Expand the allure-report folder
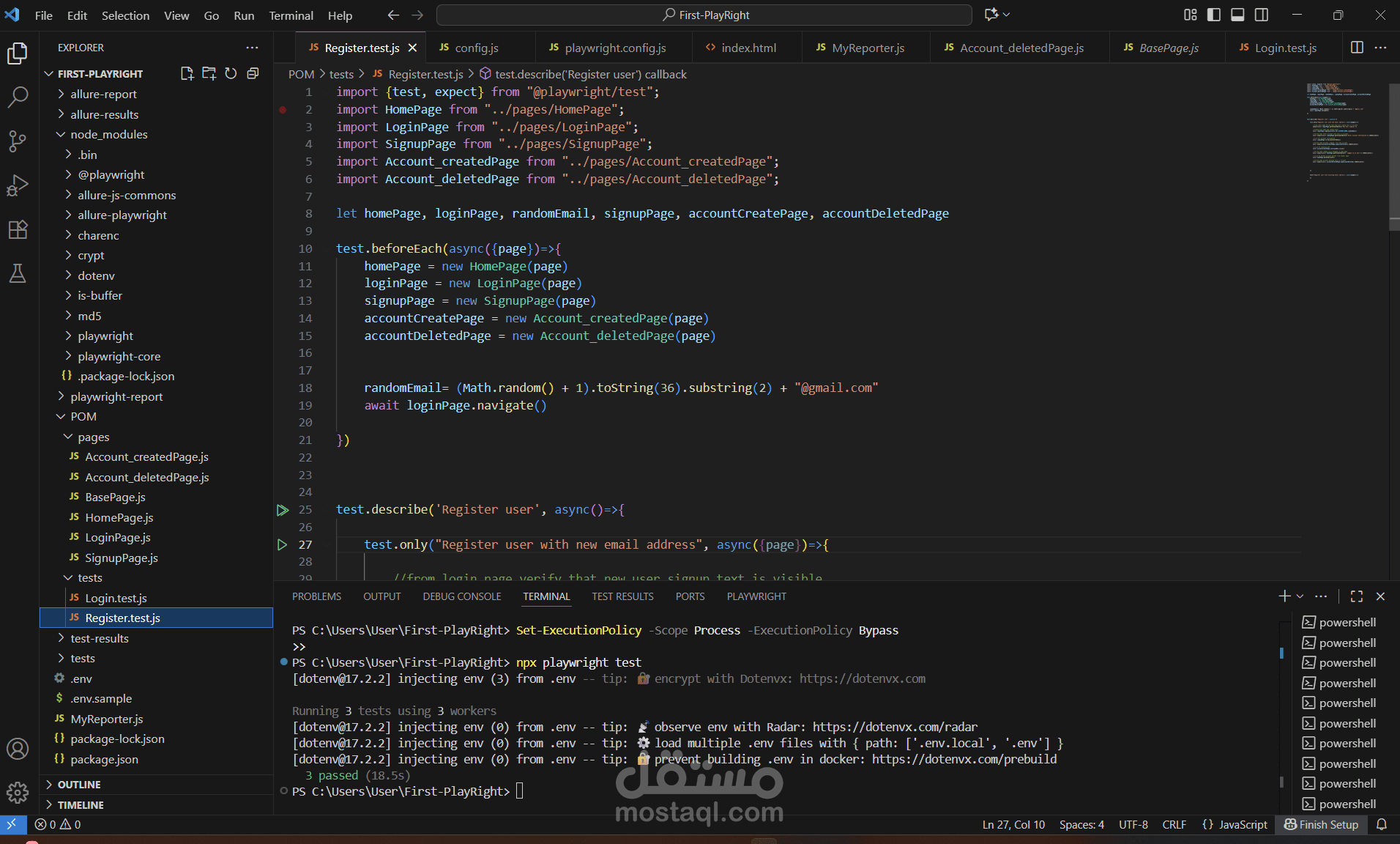The height and width of the screenshot is (844, 1400). click(x=103, y=94)
